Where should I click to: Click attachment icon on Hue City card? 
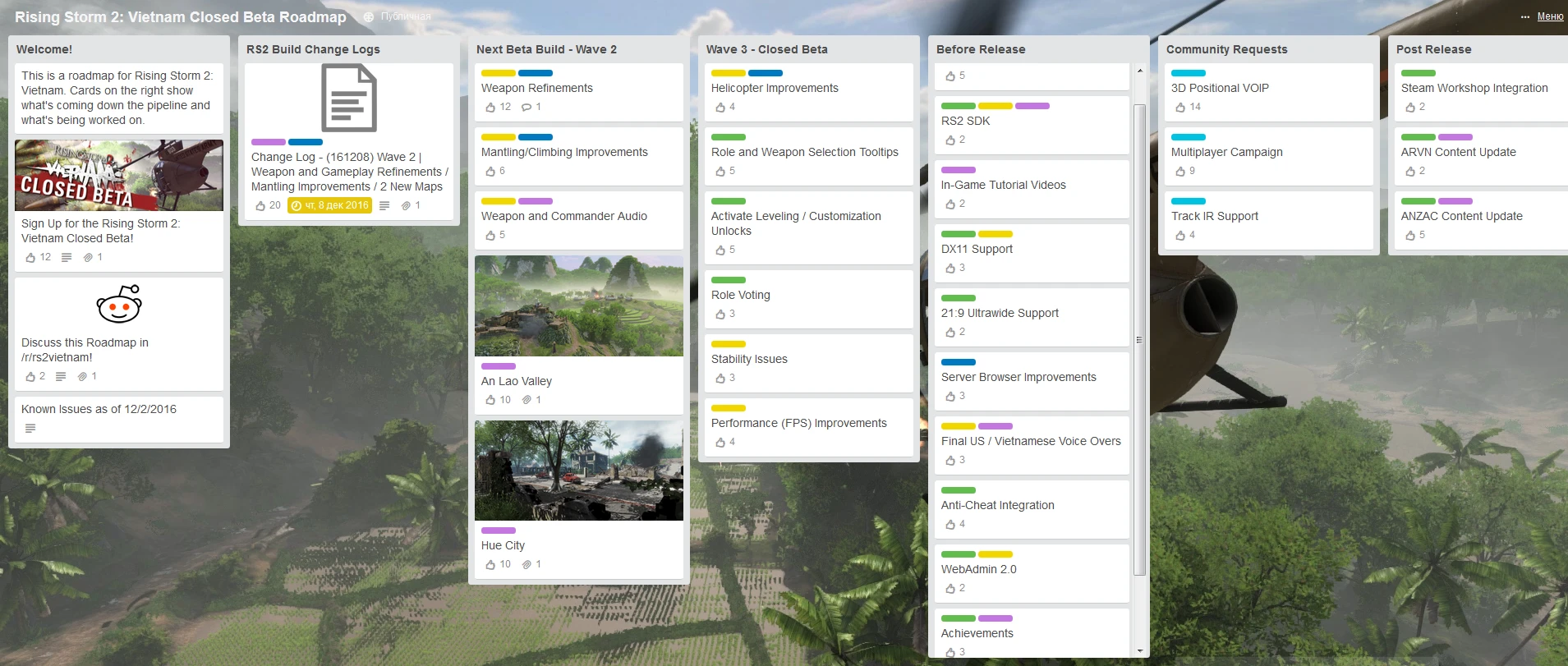coord(526,564)
